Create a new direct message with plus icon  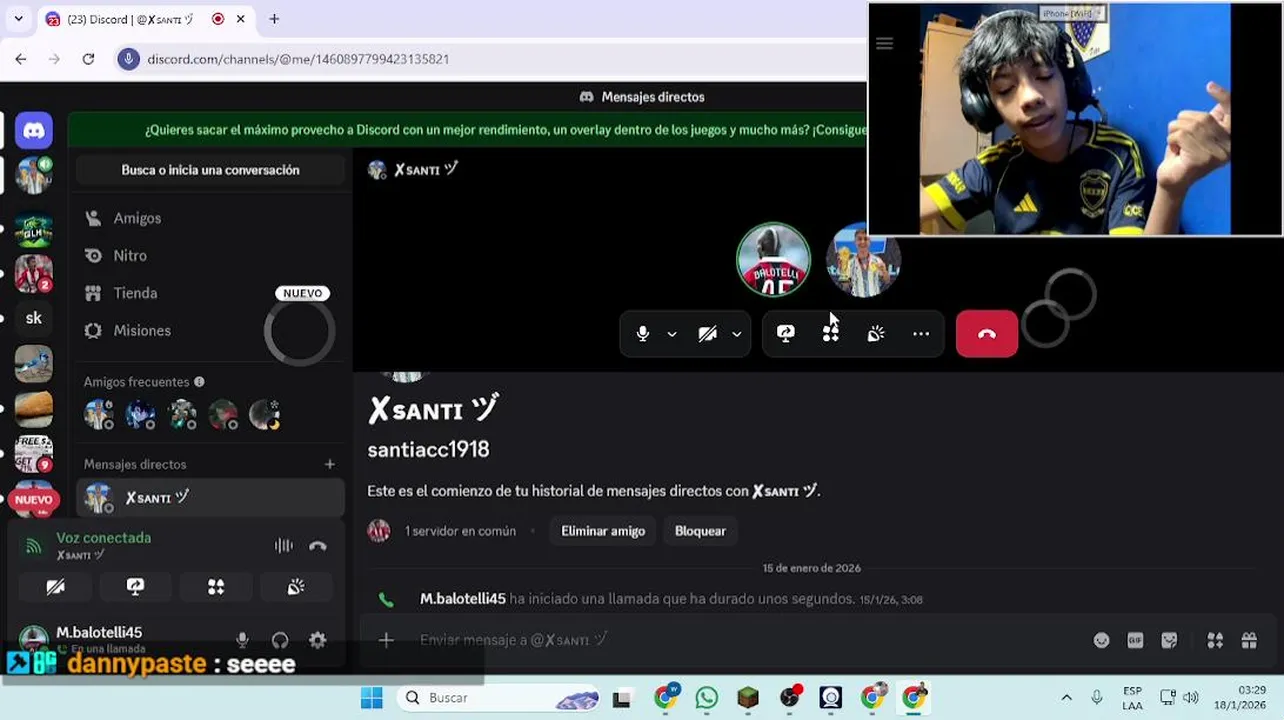click(330, 464)
